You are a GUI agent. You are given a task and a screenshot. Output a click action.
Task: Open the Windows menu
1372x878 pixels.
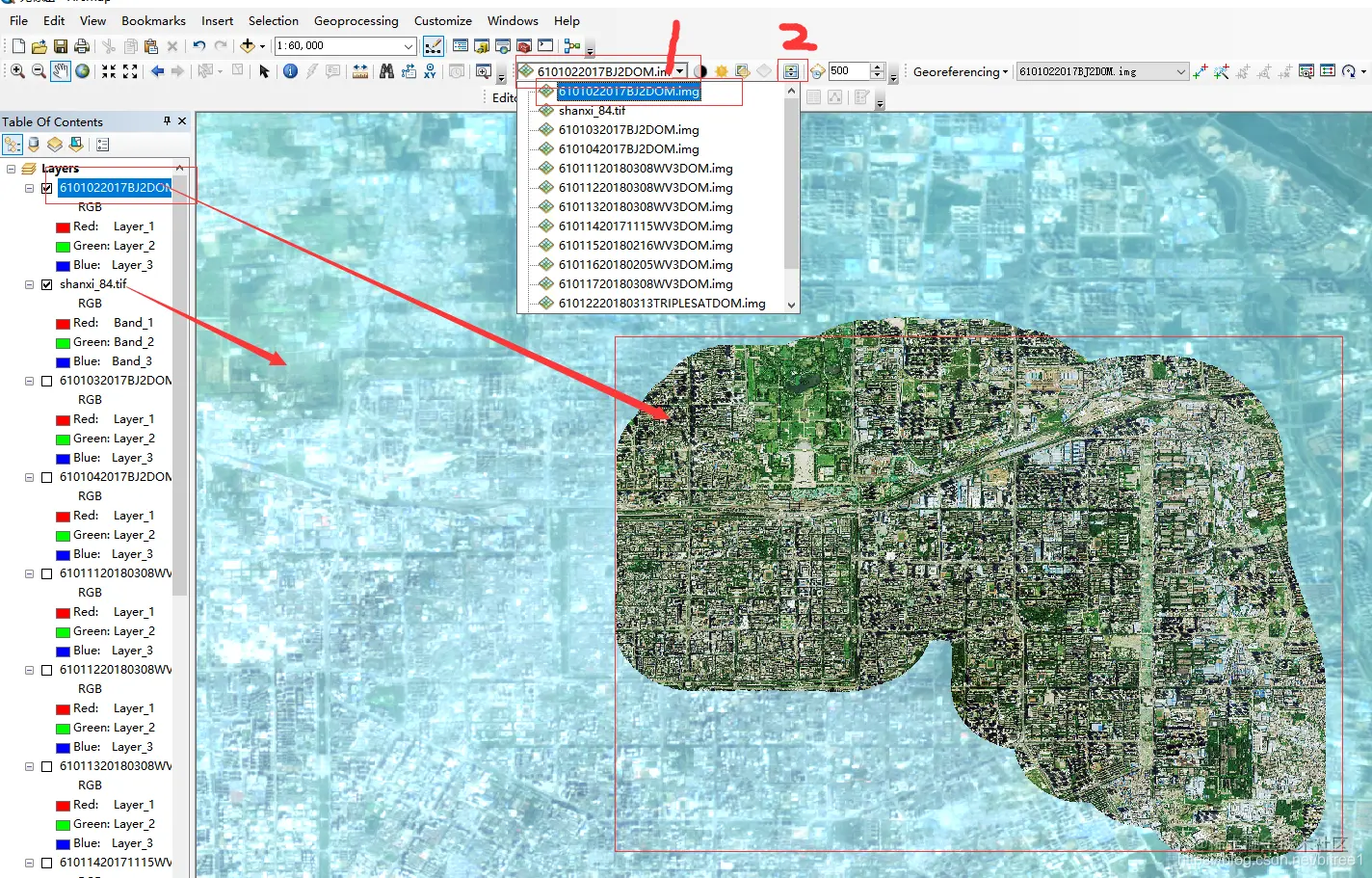pos(513,20)
